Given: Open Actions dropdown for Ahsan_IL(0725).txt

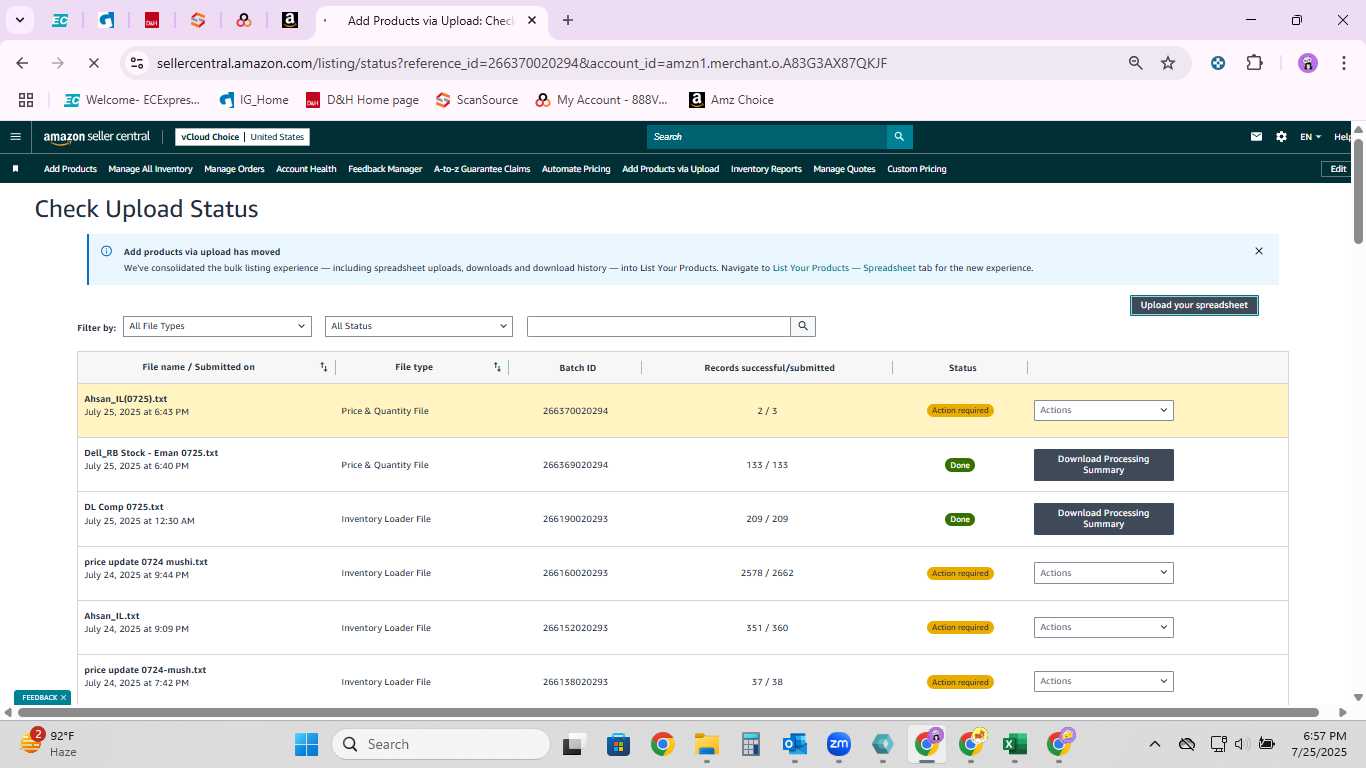Looking at the screenshot, I should pos(1103,410).
